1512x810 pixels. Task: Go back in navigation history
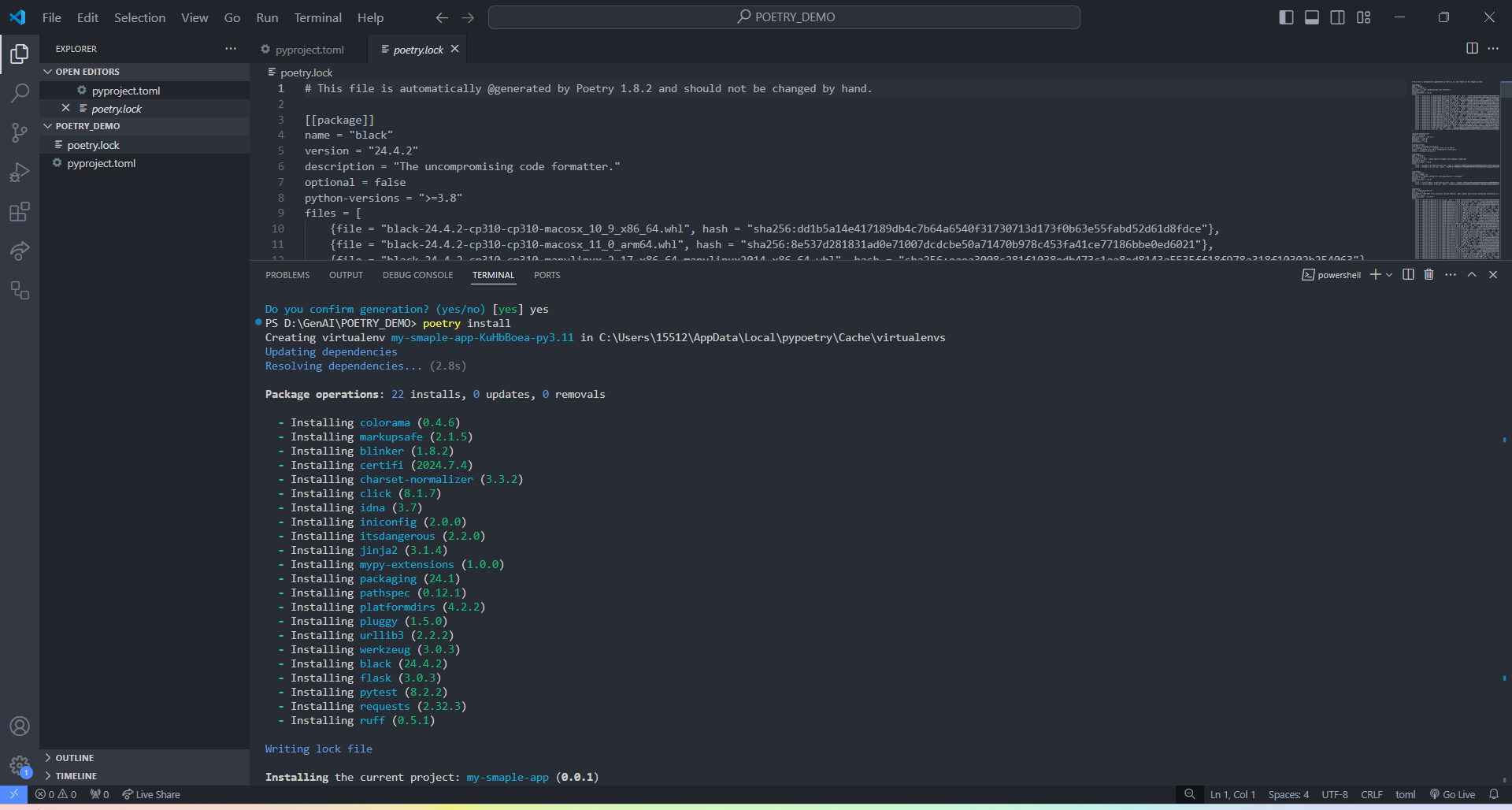tap(442, 17)
